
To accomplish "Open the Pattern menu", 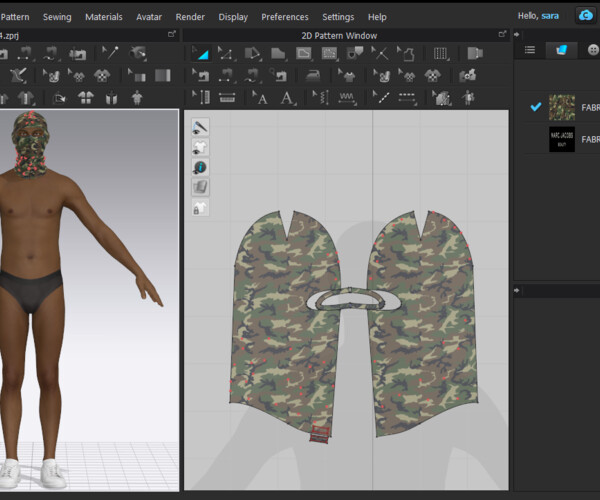I will coord(15,17).
